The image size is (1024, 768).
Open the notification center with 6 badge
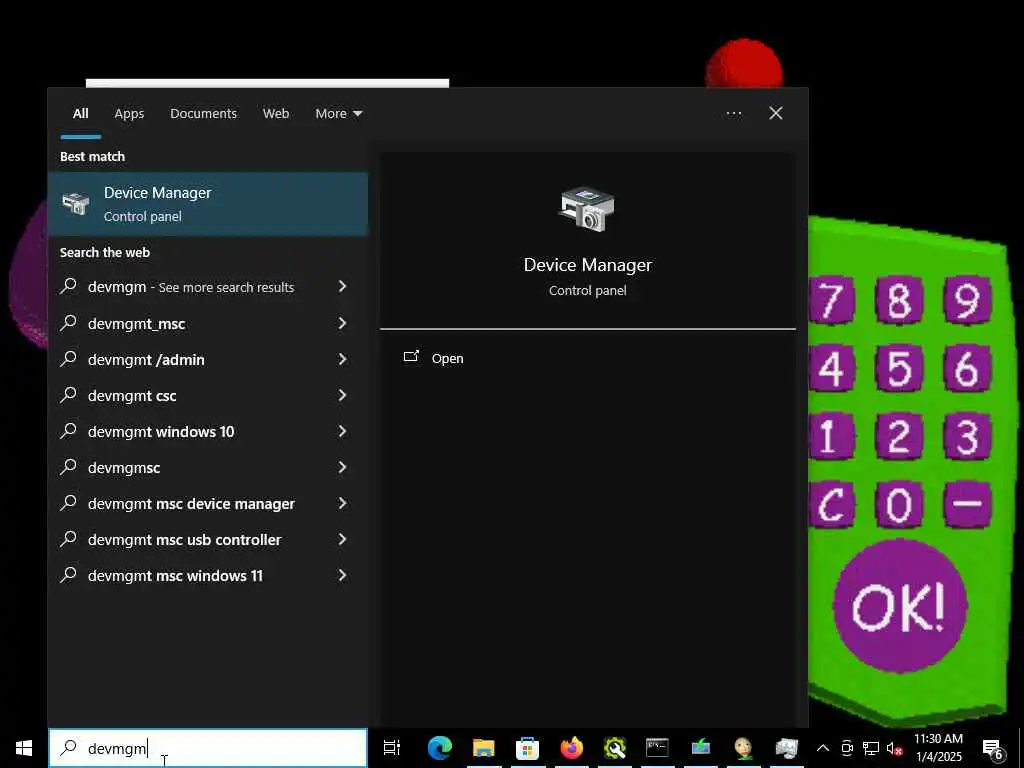[x=992, y=748]
